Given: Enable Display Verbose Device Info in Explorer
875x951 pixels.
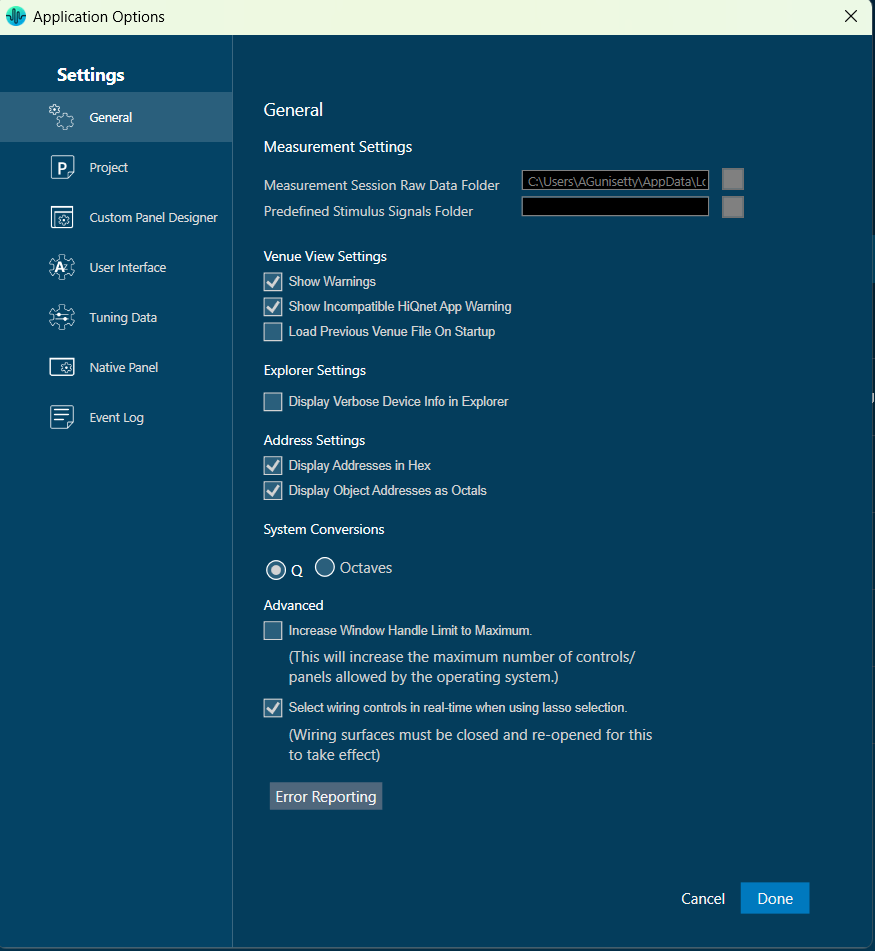Looking at the screenshot, I should (273, 402).
